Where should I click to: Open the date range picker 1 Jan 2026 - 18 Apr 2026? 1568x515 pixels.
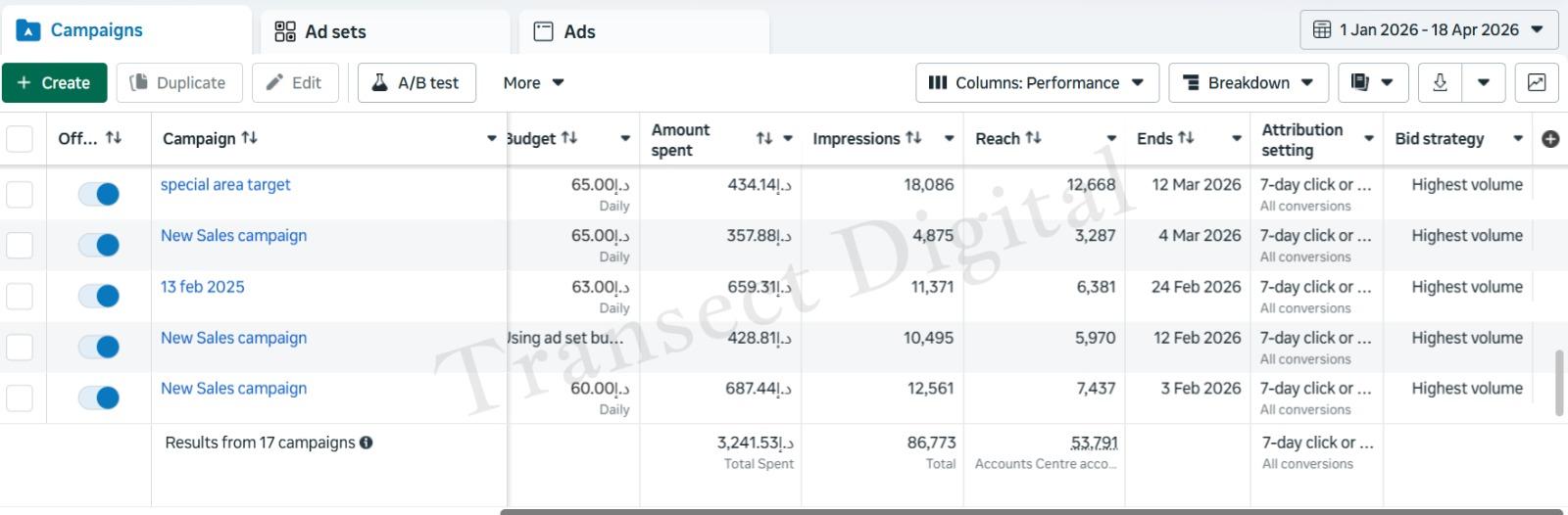tap(1429, 29)
